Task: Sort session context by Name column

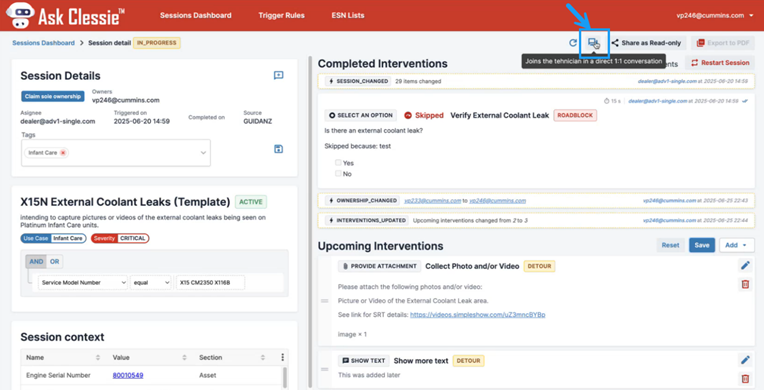Action: pos(98,357)
